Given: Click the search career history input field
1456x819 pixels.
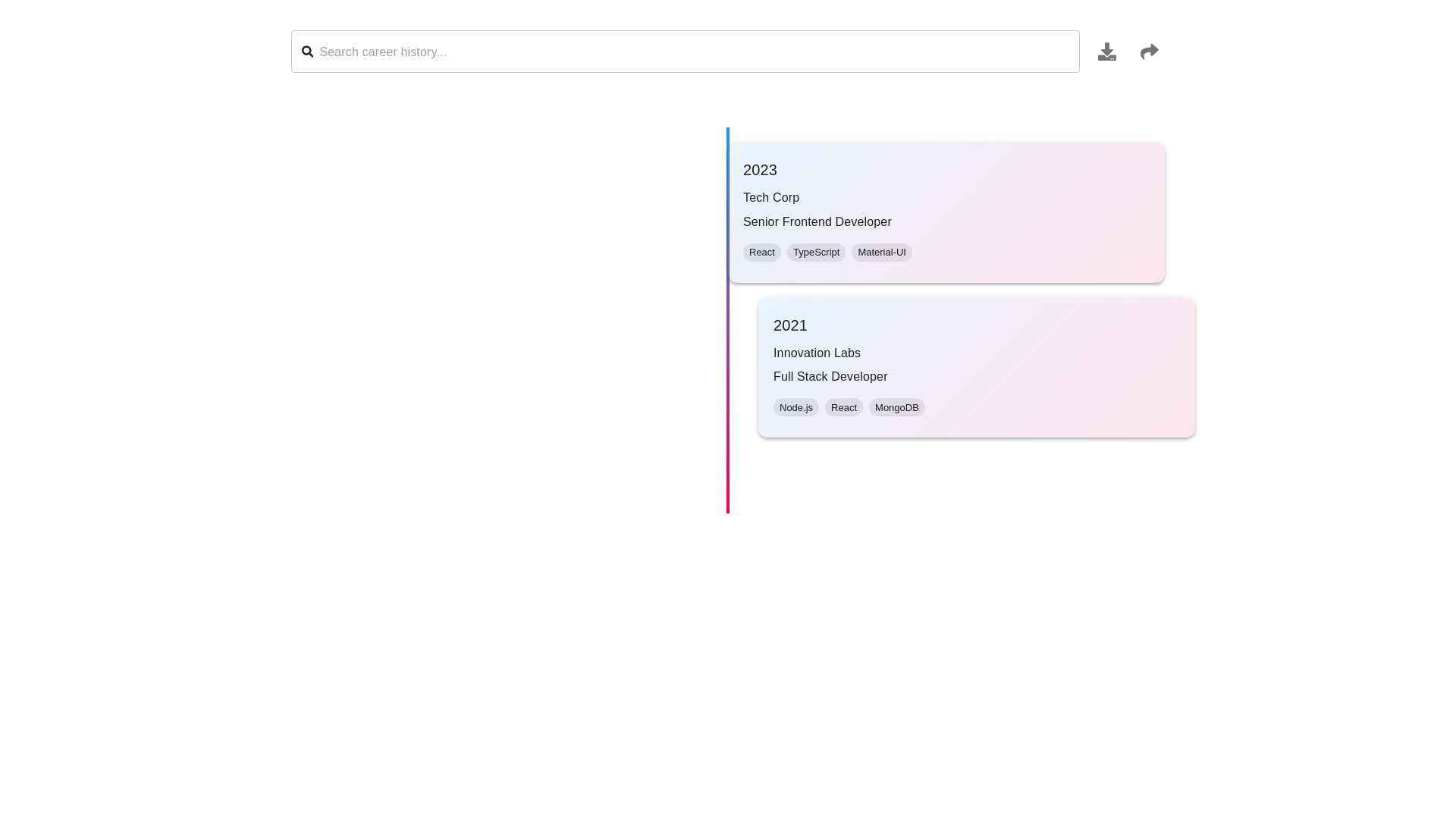Looking at the screenshot, I should pos(607,51).
